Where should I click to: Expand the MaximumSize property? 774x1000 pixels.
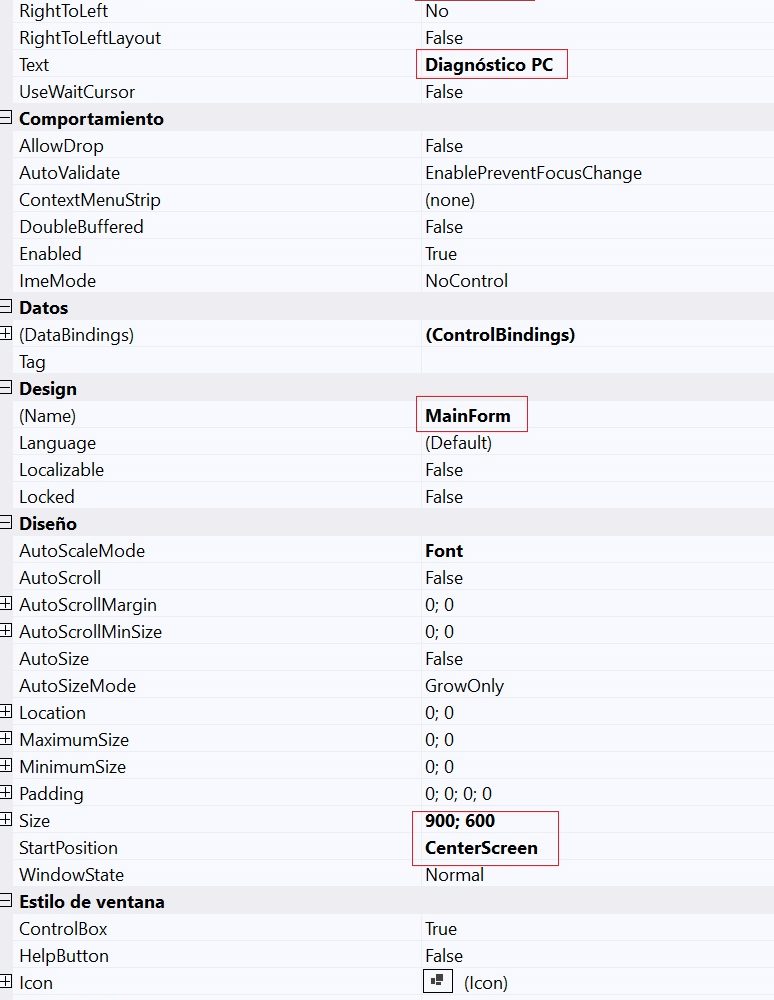point(6,740)
